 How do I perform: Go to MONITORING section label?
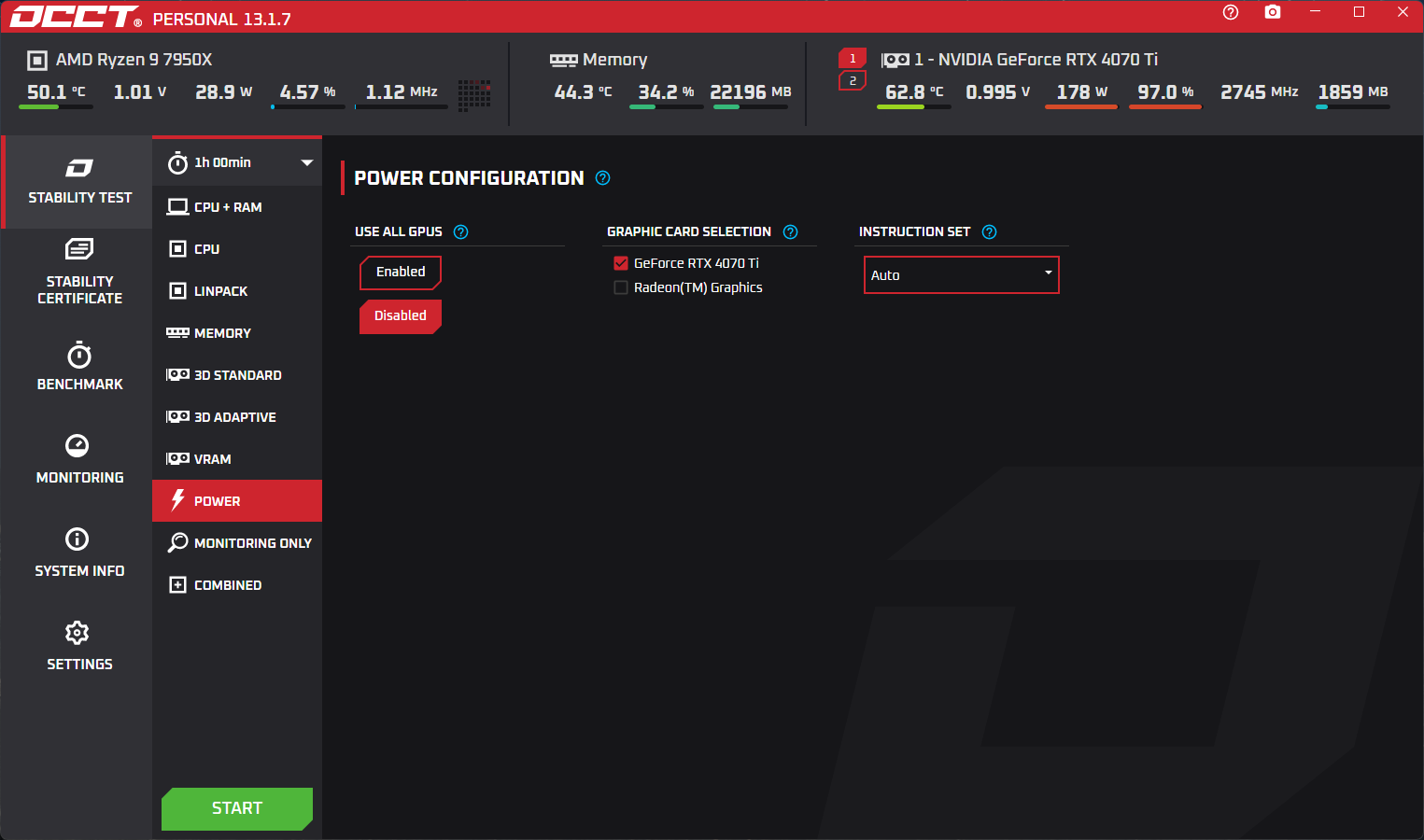pyautogui.click(x=79, y=478)
